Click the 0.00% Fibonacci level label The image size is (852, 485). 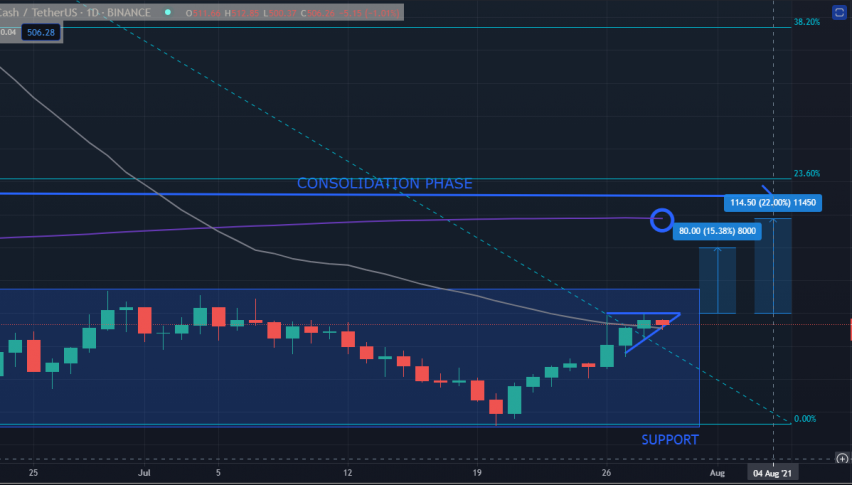[805, 419]
